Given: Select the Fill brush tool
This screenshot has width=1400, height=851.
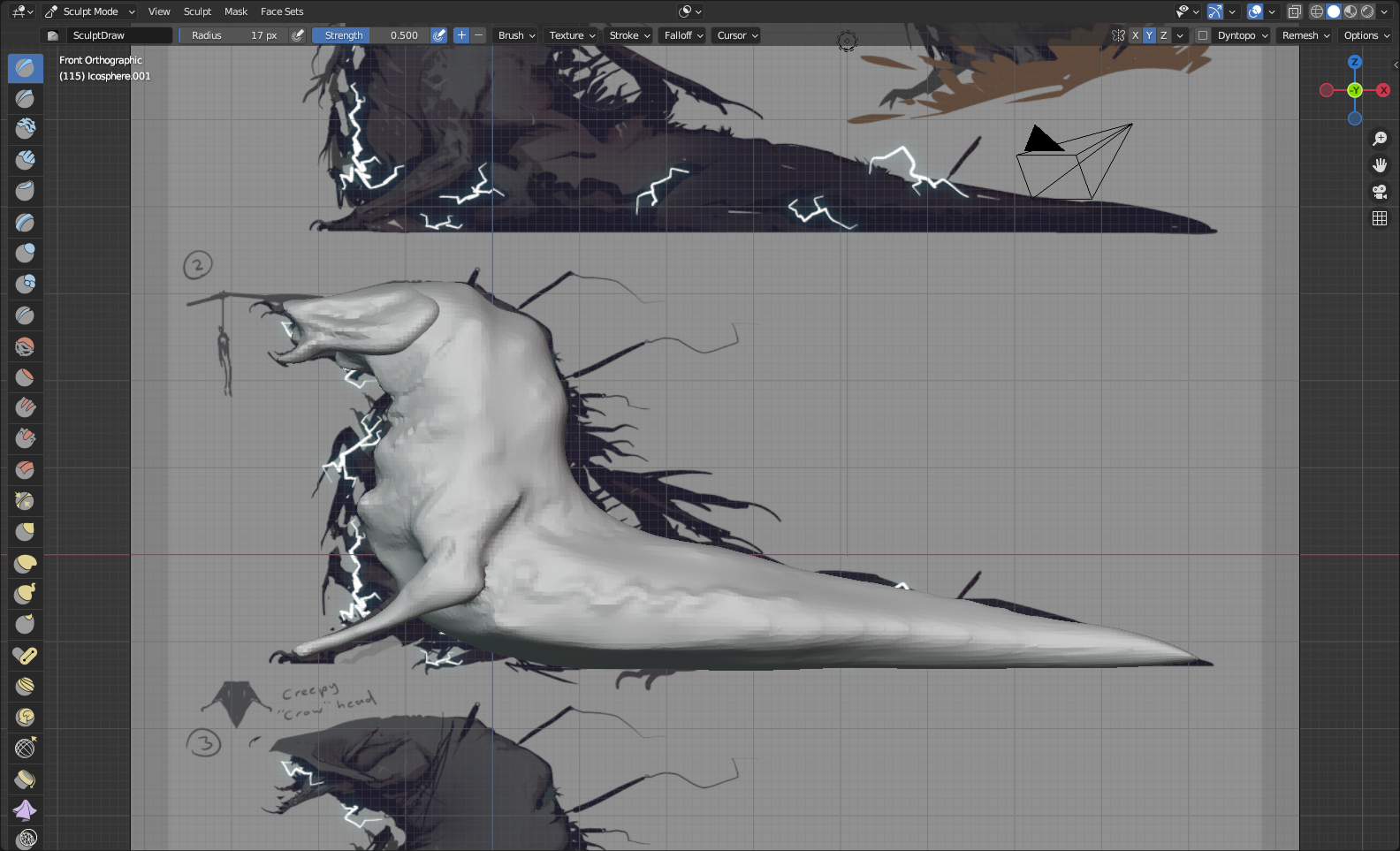Looking at the screenshot, I should [x=26, y=408].
